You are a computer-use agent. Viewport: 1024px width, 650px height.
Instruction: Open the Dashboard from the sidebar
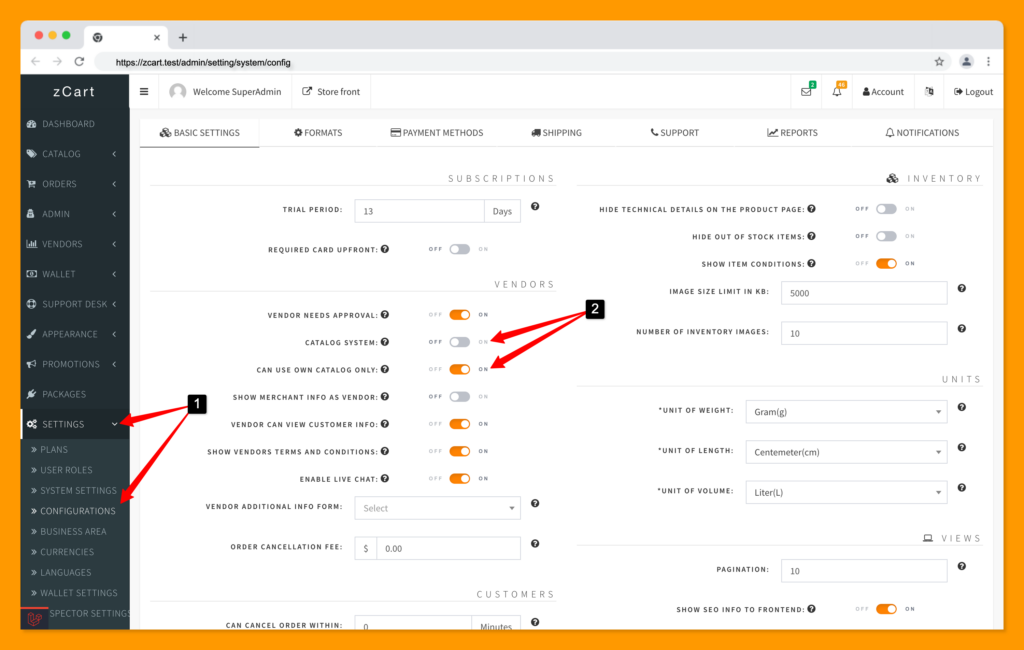click(70, 123)
